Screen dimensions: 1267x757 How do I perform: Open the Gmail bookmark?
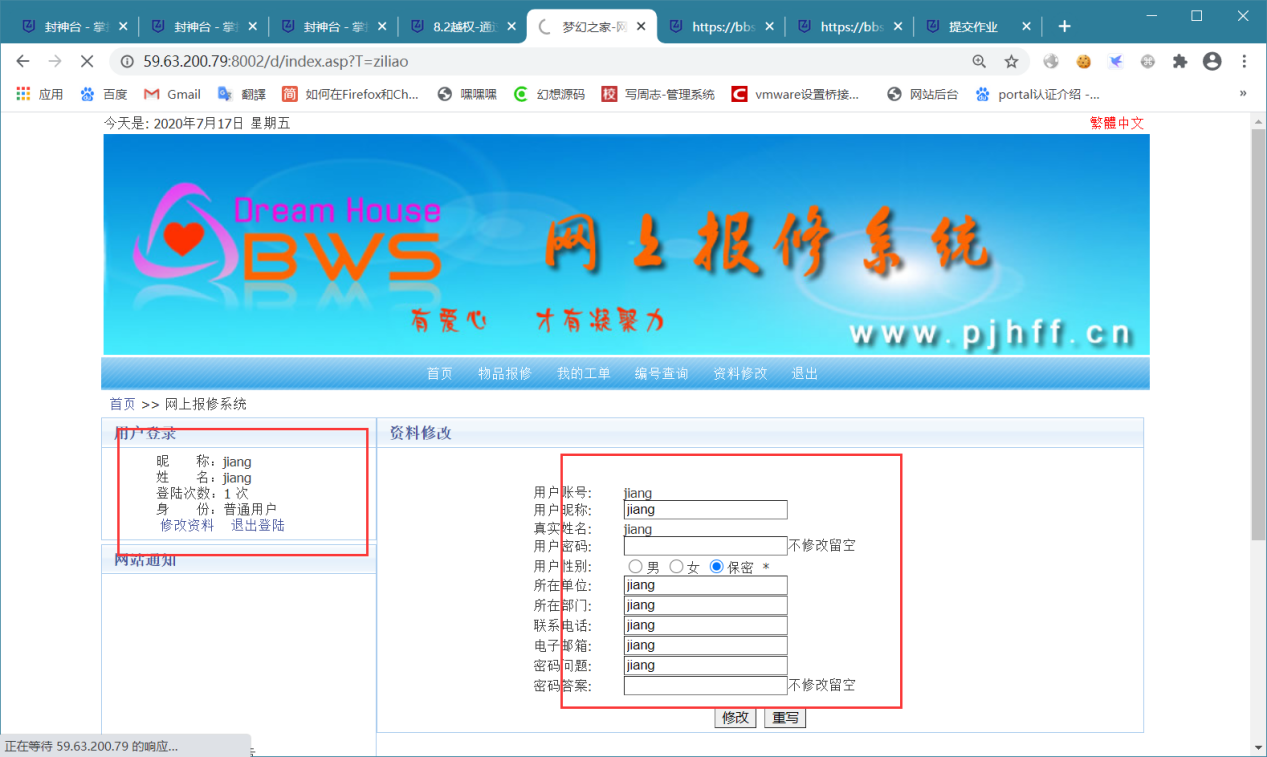172,94
